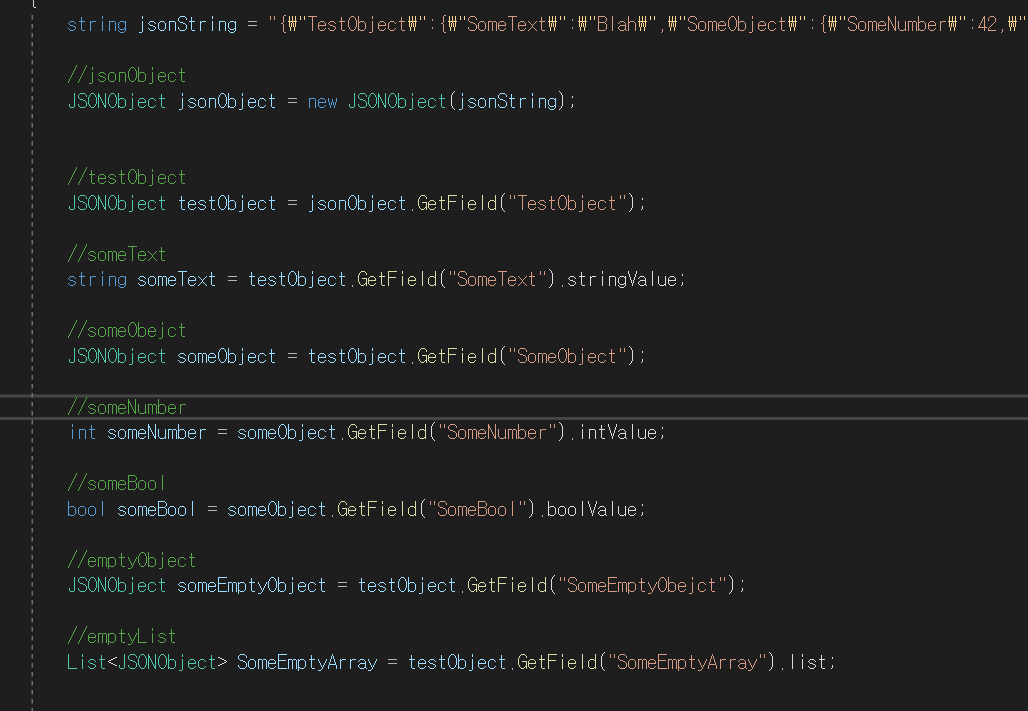This screenshot has height=711, width=1028.
Task: Click the //someNumber comment on highlighted line
Action: click(x=127, y=407)
